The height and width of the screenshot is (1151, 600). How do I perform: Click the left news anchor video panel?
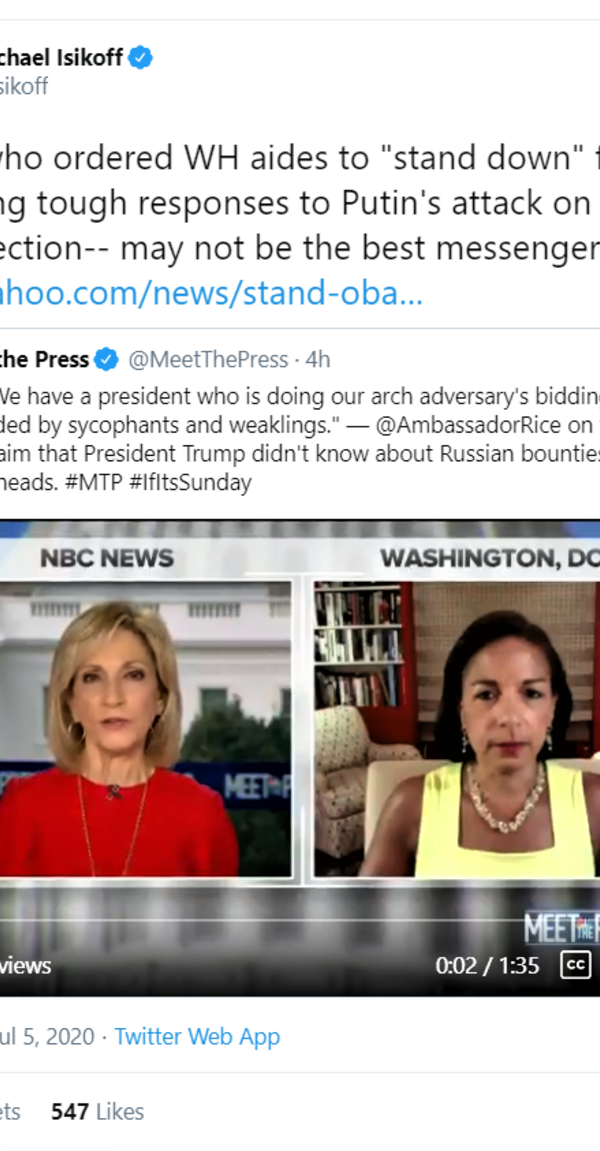click(x=145, y=729)
